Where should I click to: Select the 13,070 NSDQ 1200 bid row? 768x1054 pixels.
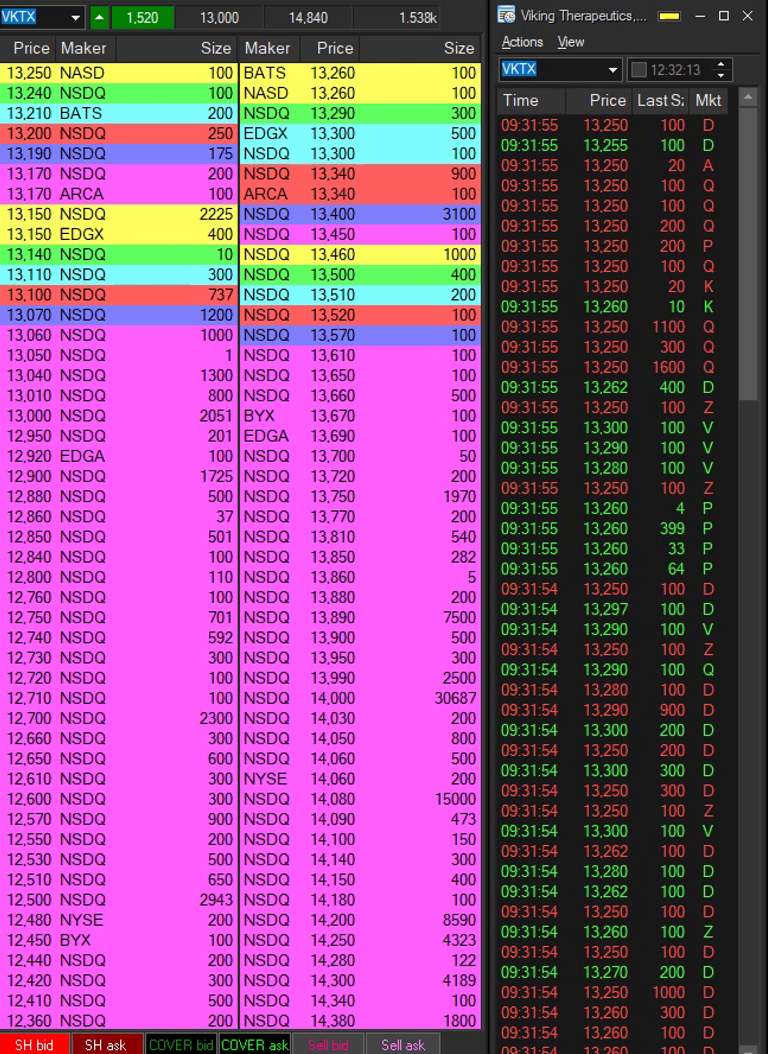[118, 315]
